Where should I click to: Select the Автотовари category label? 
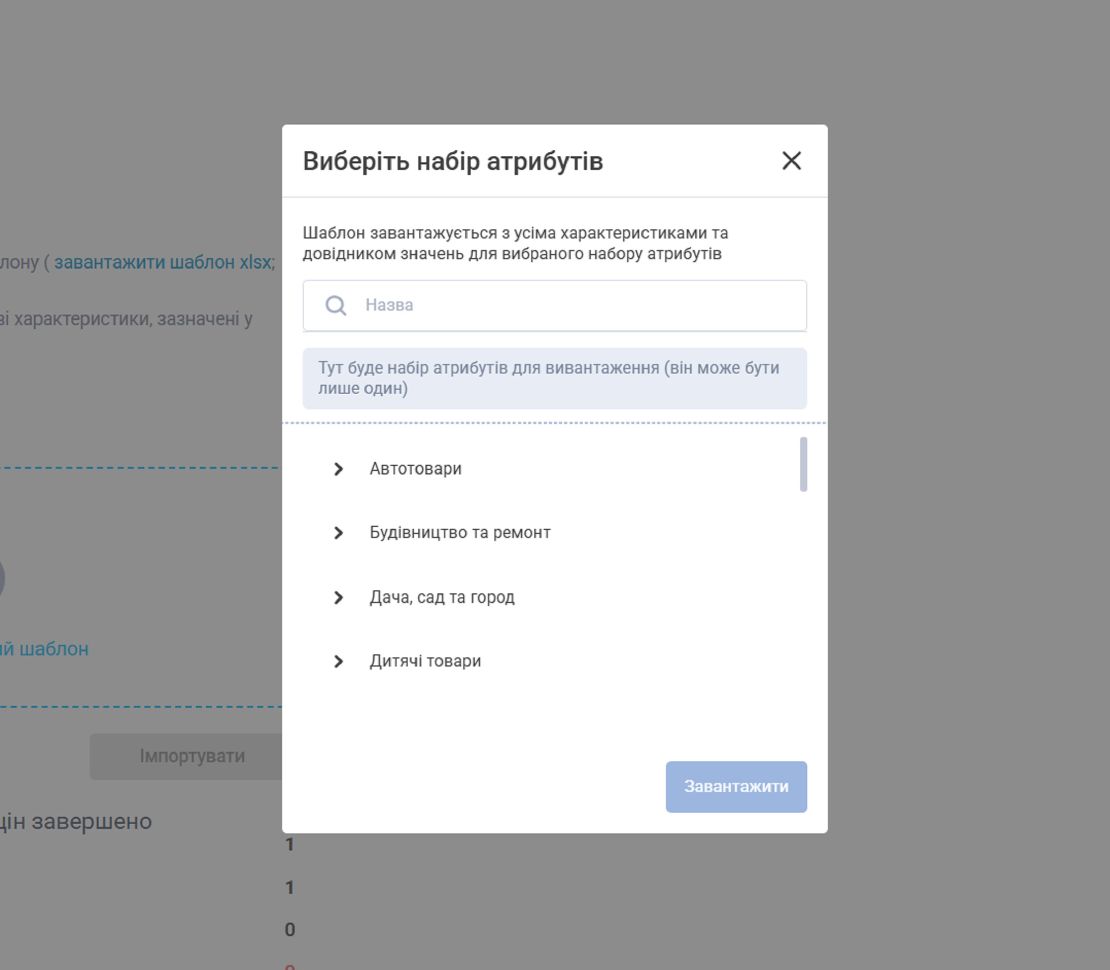click(x=416, y=469)
